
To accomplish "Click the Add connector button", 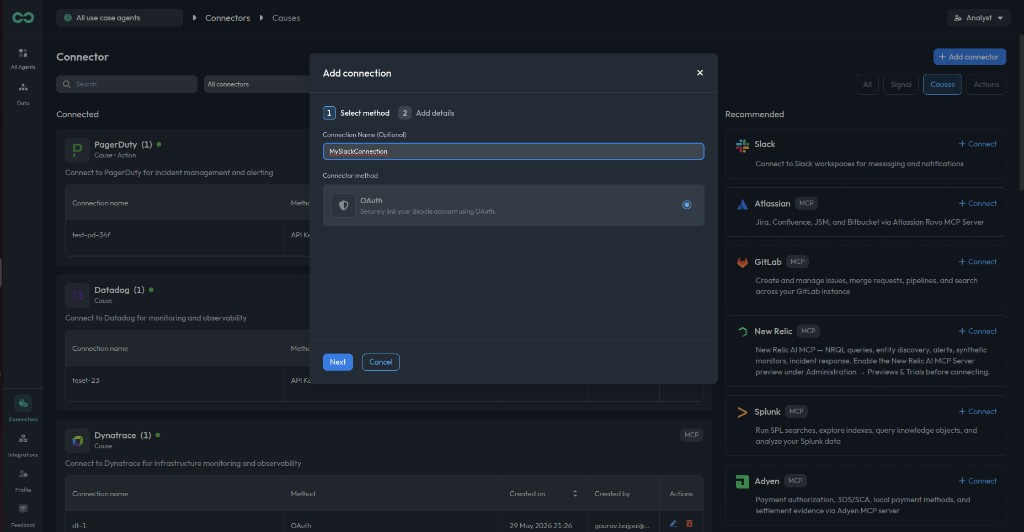I will click(969, 57).
